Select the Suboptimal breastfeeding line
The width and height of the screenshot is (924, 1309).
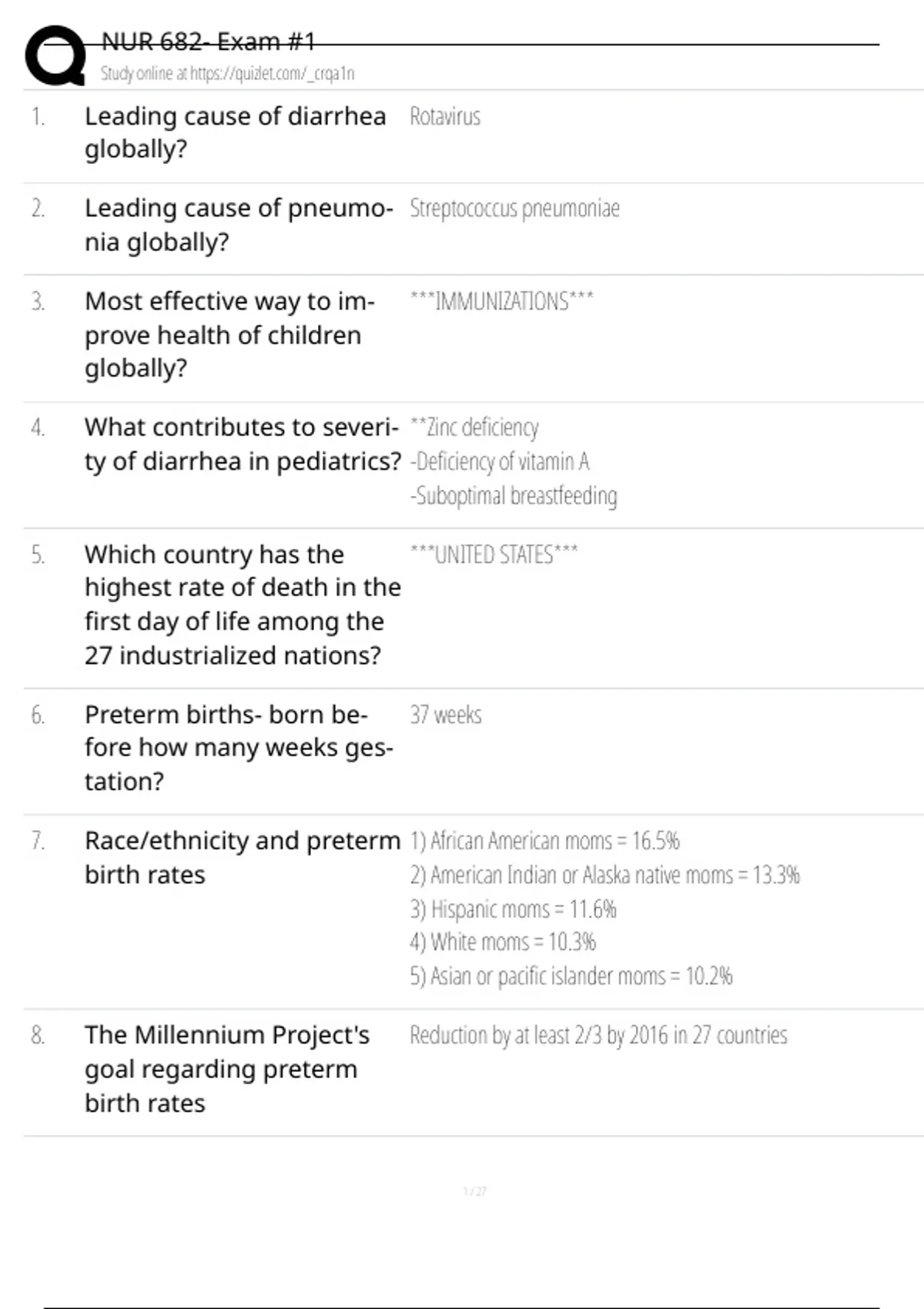pyautogui.click(x=514, y=496)
